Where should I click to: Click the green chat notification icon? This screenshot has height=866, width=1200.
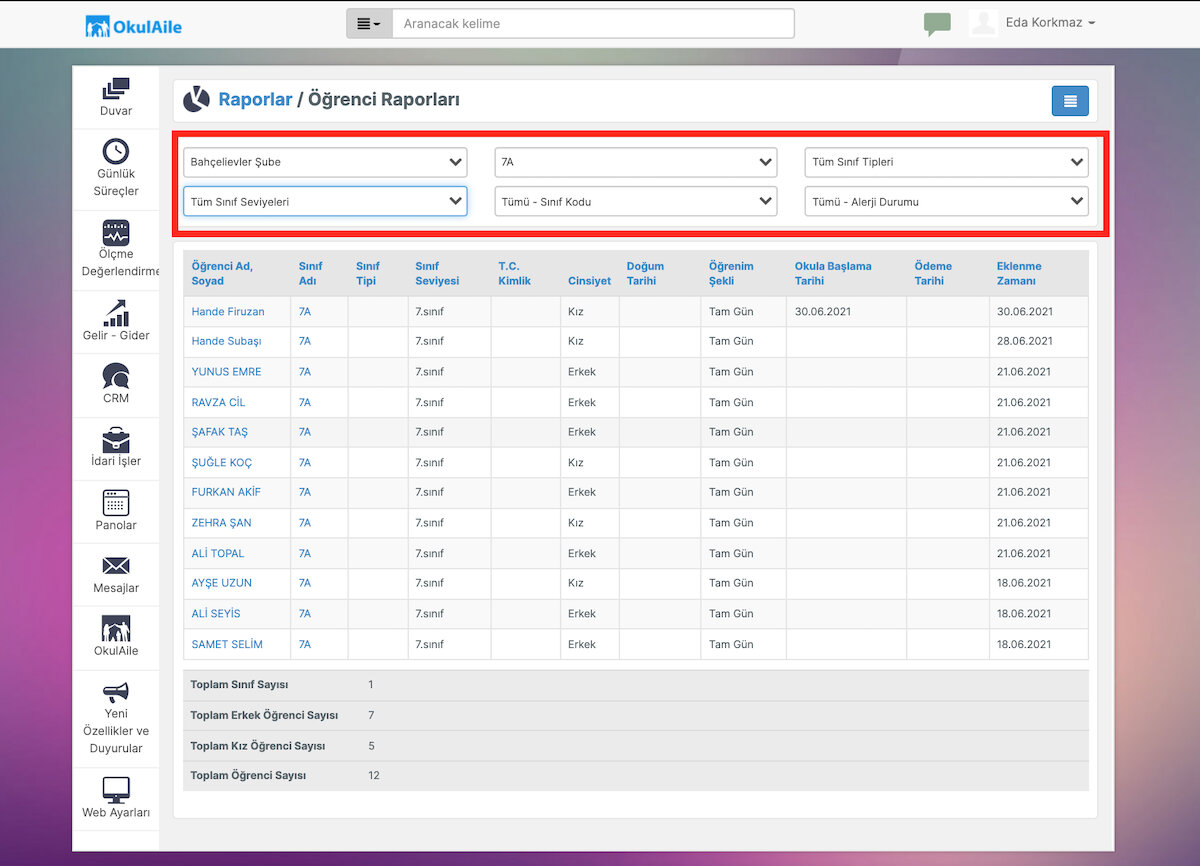pos(937,24)
